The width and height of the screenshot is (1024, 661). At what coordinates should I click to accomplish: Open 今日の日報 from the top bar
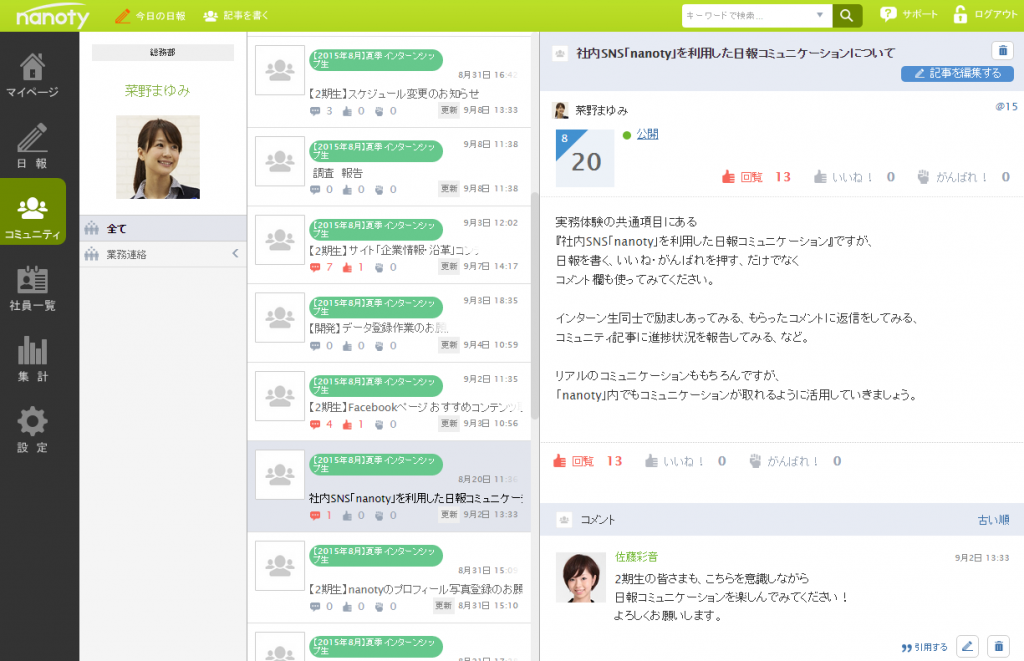(151, 16)
